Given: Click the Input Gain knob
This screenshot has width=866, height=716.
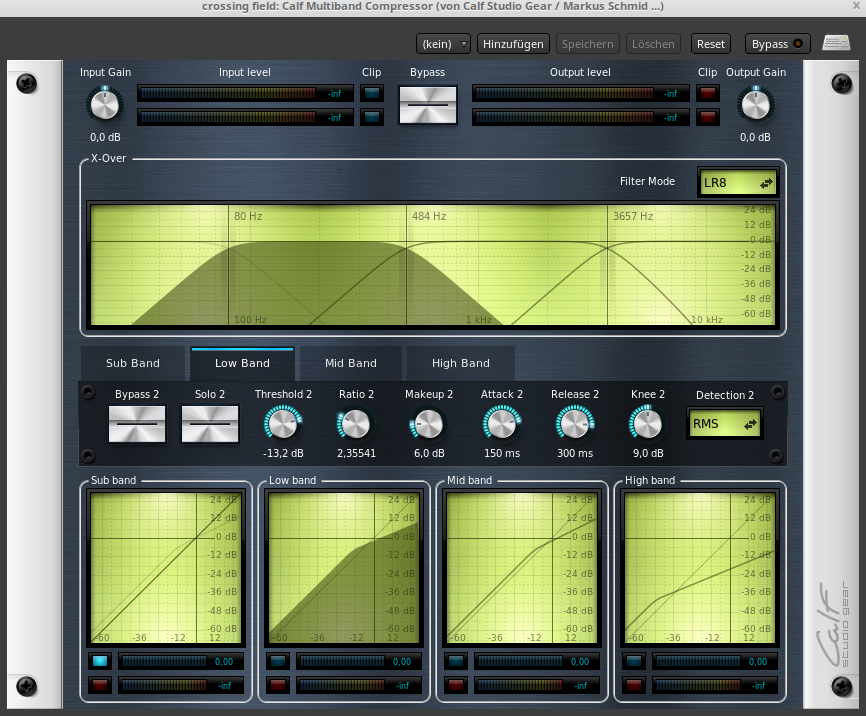Looking at the screenshot, I should tap(105, 104).
